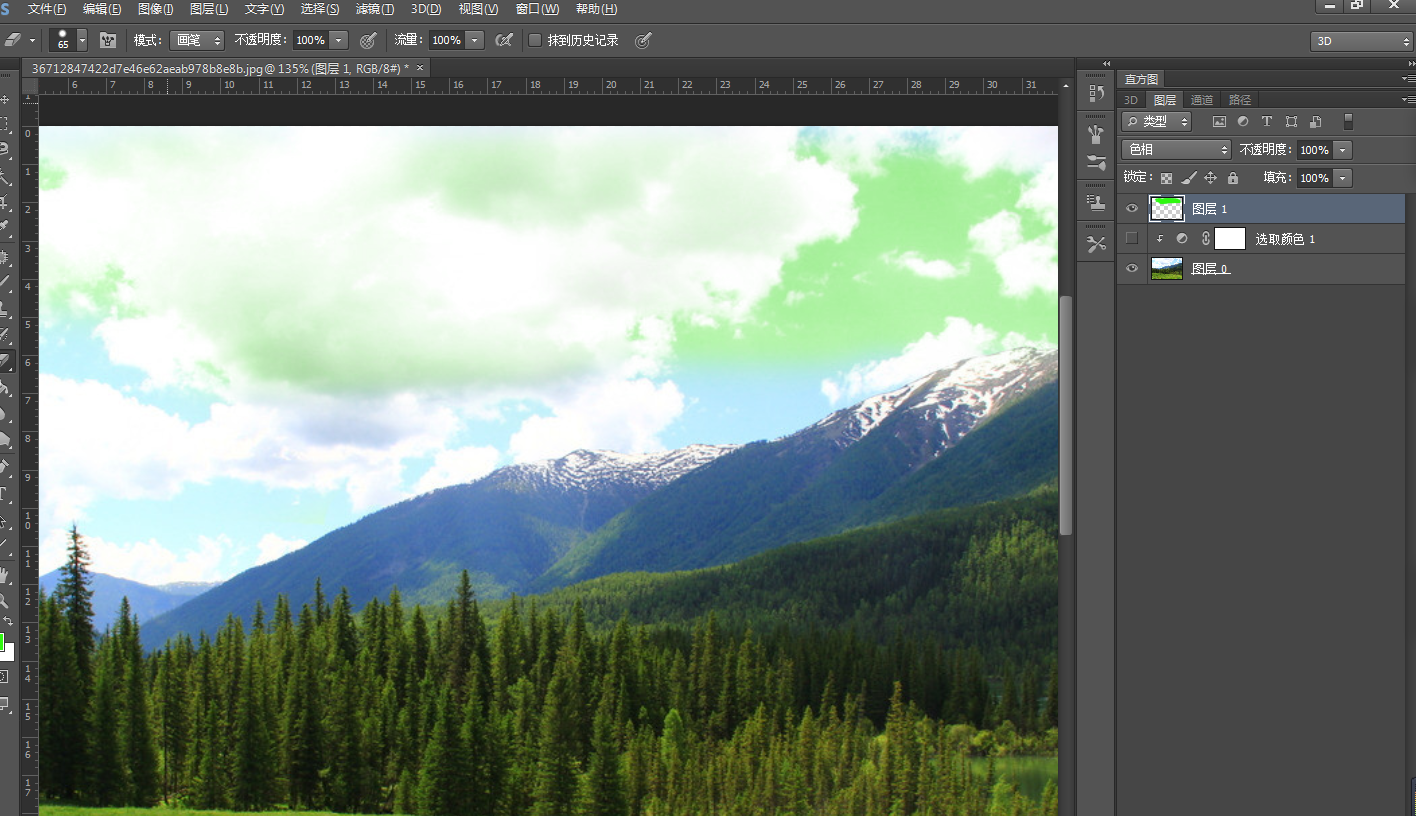1416x816 pixels.
Task: Expand the layer 不透明度 slider arrow
Action: 1343,150
